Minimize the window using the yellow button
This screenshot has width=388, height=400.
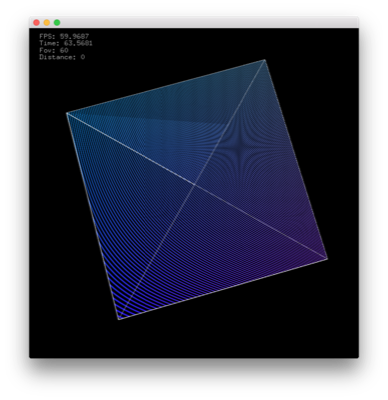click(47, 23)
